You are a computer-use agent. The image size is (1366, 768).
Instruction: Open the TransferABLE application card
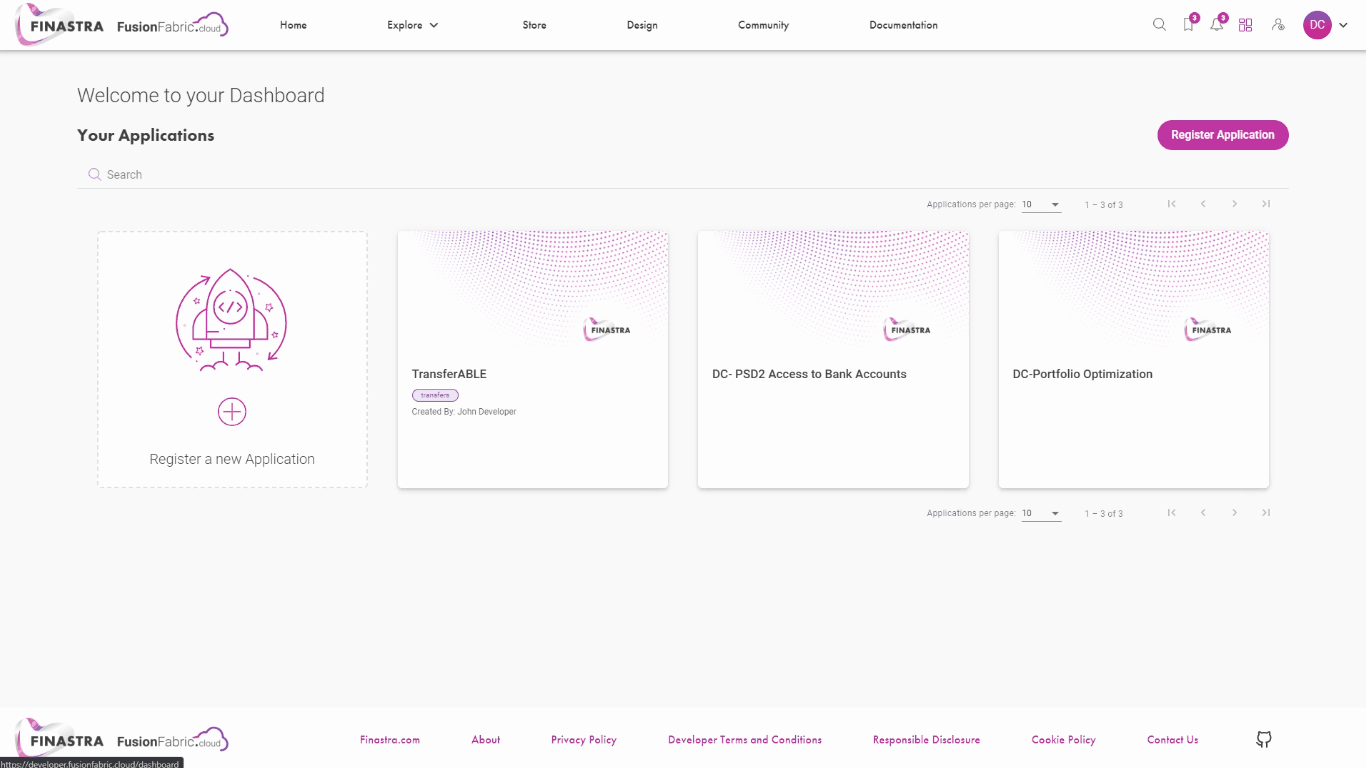click(x=533, y=360)
